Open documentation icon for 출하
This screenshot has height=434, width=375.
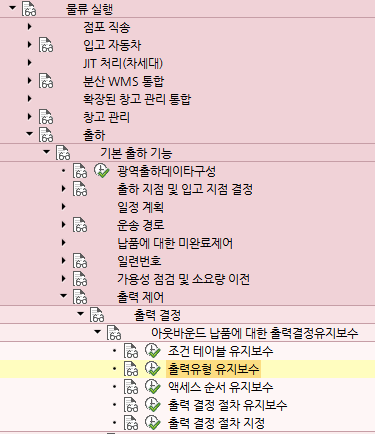click(46, 135)
